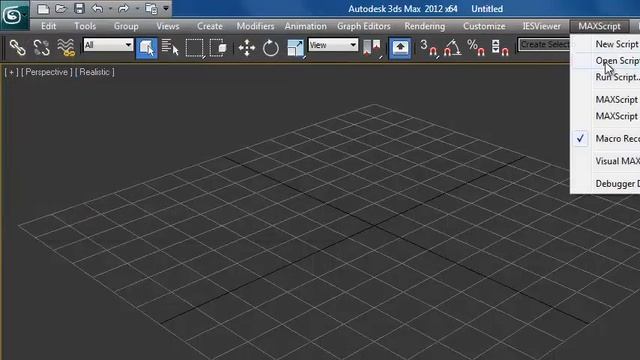The height and width of the screenshot is (360, 640).
Task: Open the IESViewer menu
Action: click(542, 26)
